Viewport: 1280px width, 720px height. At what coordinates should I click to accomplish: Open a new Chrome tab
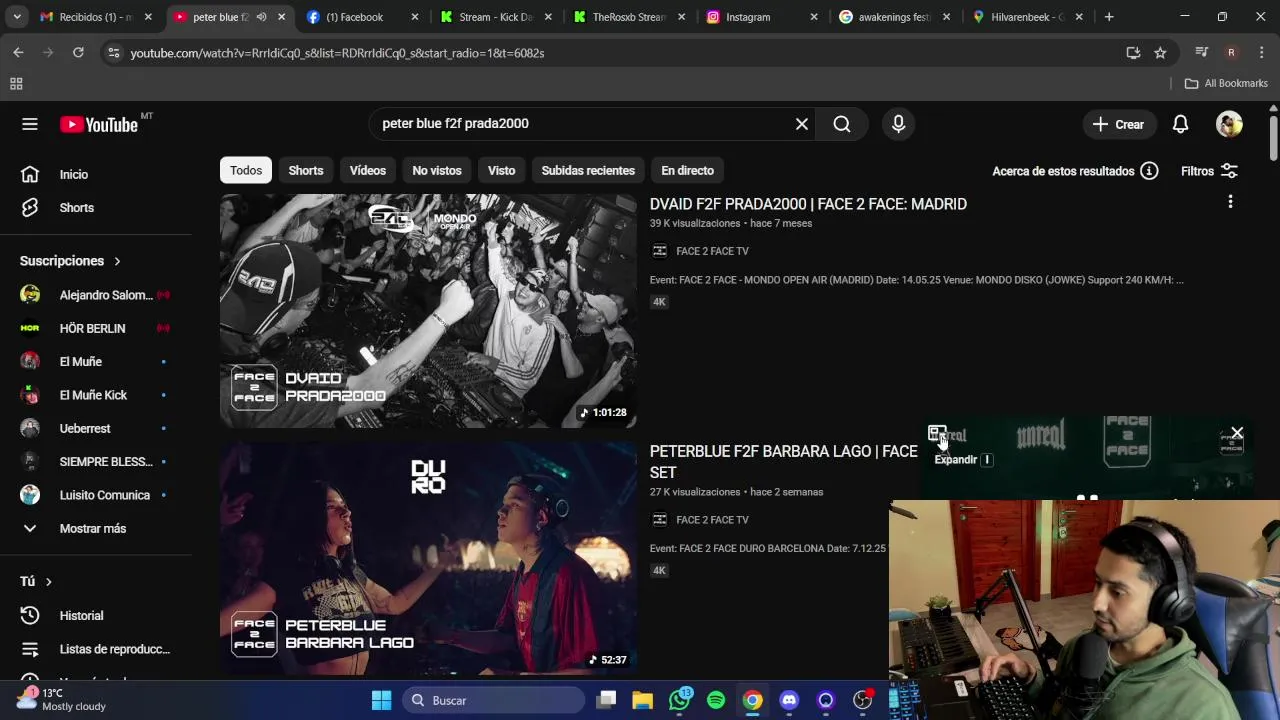point(1109,17)
